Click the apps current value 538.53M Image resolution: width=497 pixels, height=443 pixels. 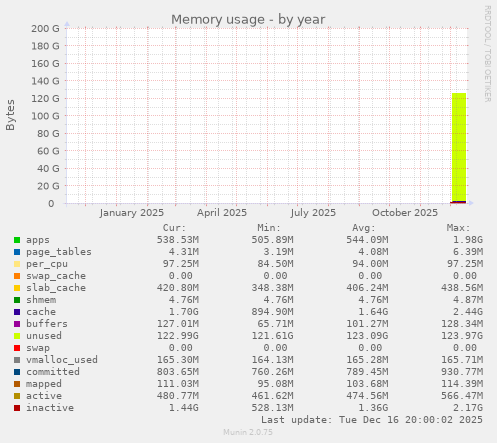(x=178, y=240)
